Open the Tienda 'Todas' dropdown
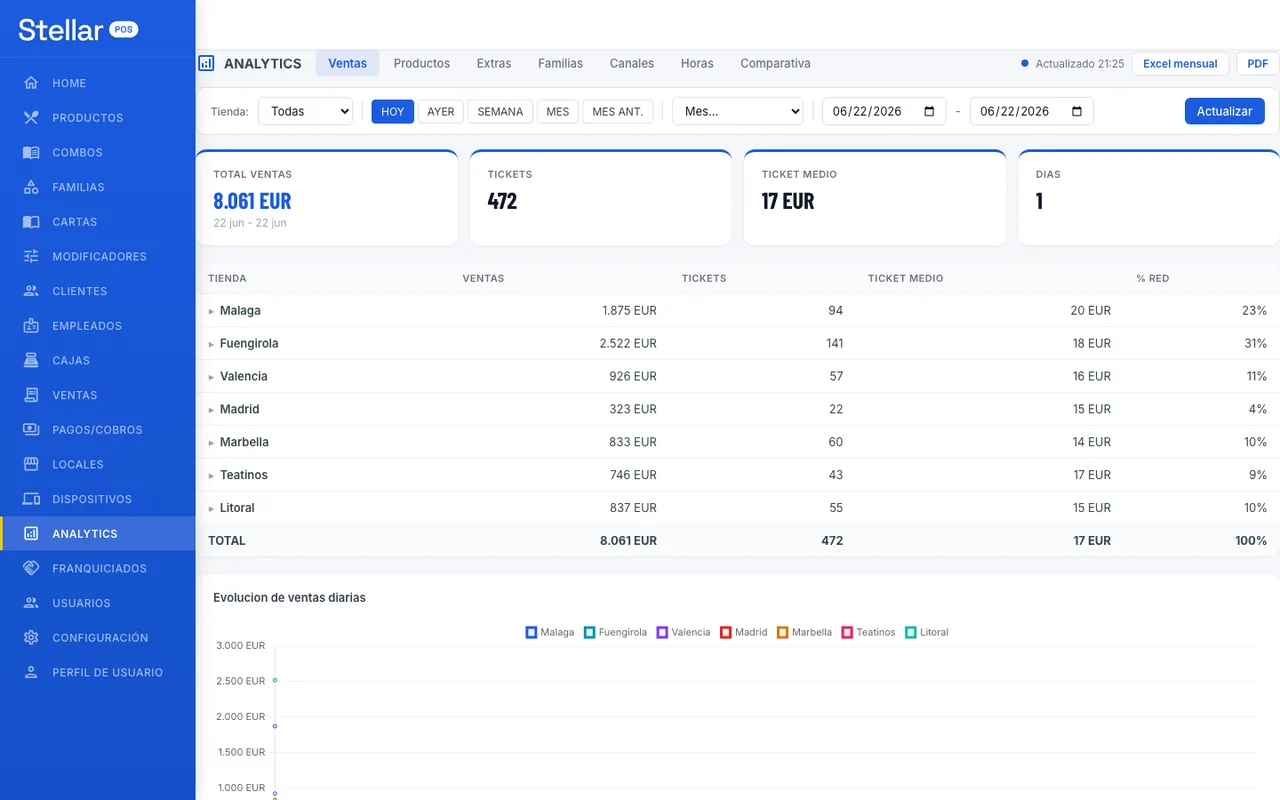The width and height of the screenshot is (1280, 800). [x=305, y=111]
